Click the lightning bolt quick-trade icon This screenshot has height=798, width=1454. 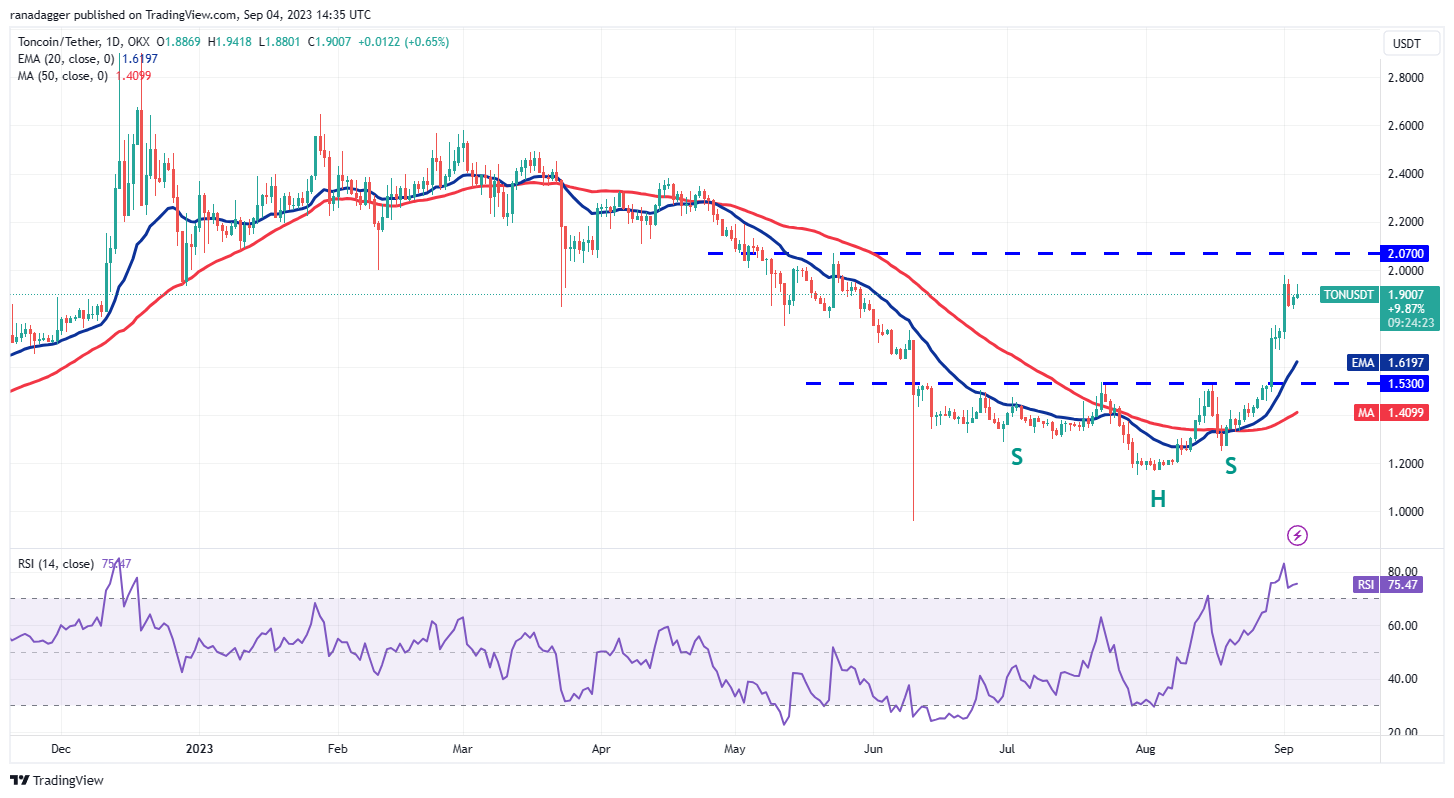1297,536
